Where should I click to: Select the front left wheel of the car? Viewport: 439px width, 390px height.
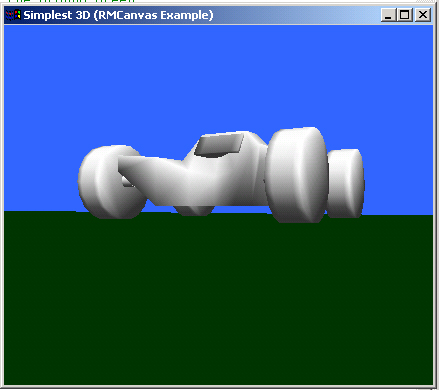[x=107, y=182]
